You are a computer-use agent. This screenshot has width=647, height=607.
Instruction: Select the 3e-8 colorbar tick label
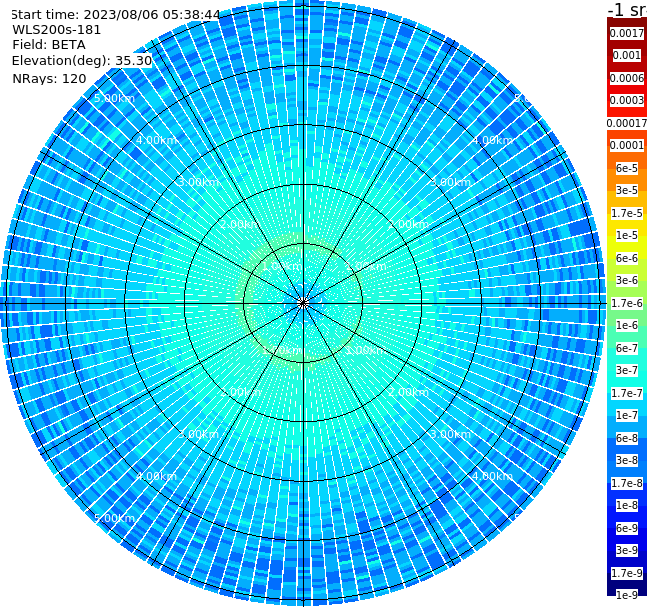(627, 460)
